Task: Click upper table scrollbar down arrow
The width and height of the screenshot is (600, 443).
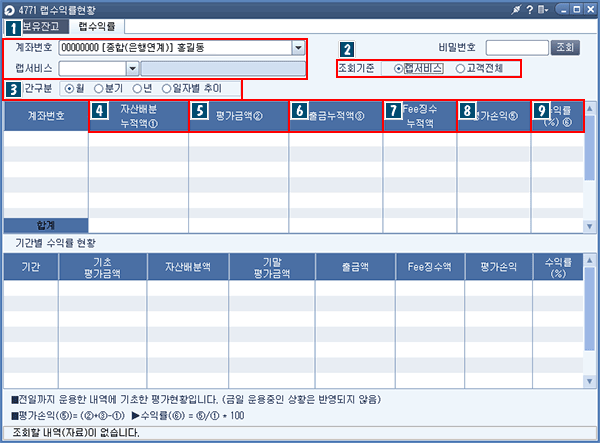Action: pyautogui.click(x=590, y=226)
